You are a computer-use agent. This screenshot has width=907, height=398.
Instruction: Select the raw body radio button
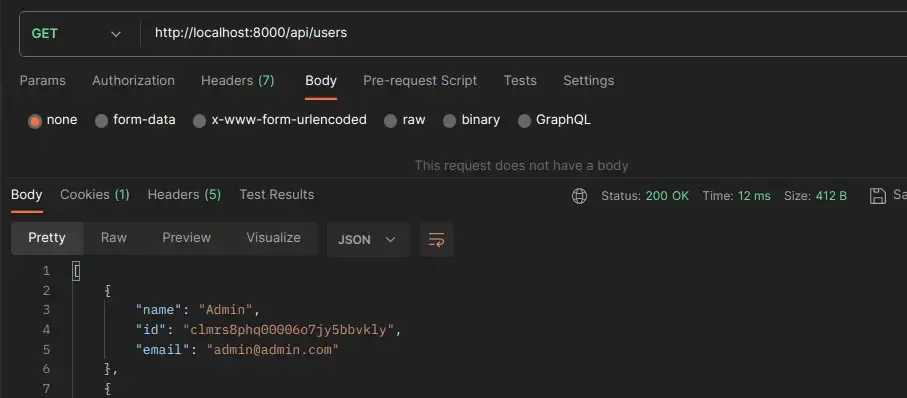[x=391, y=121]
